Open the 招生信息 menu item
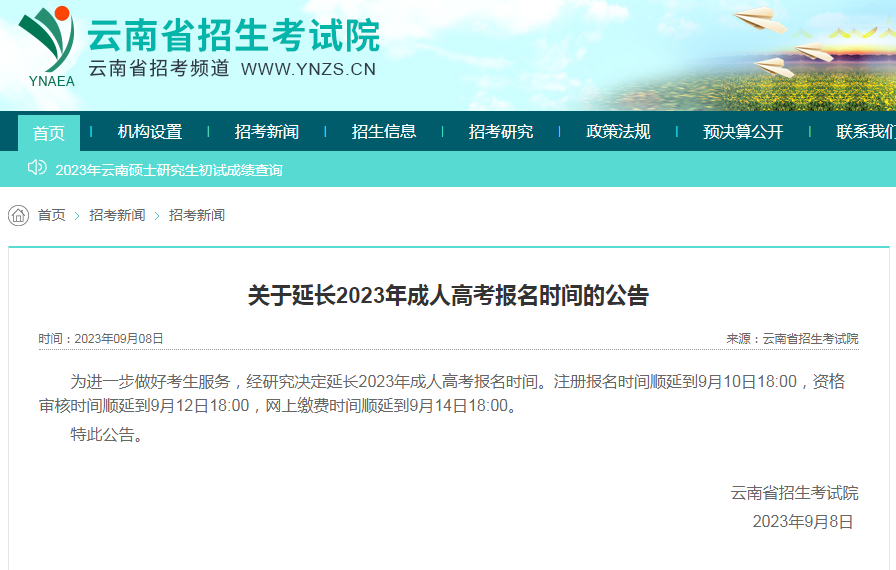896x570 pixels. [384, 132]
